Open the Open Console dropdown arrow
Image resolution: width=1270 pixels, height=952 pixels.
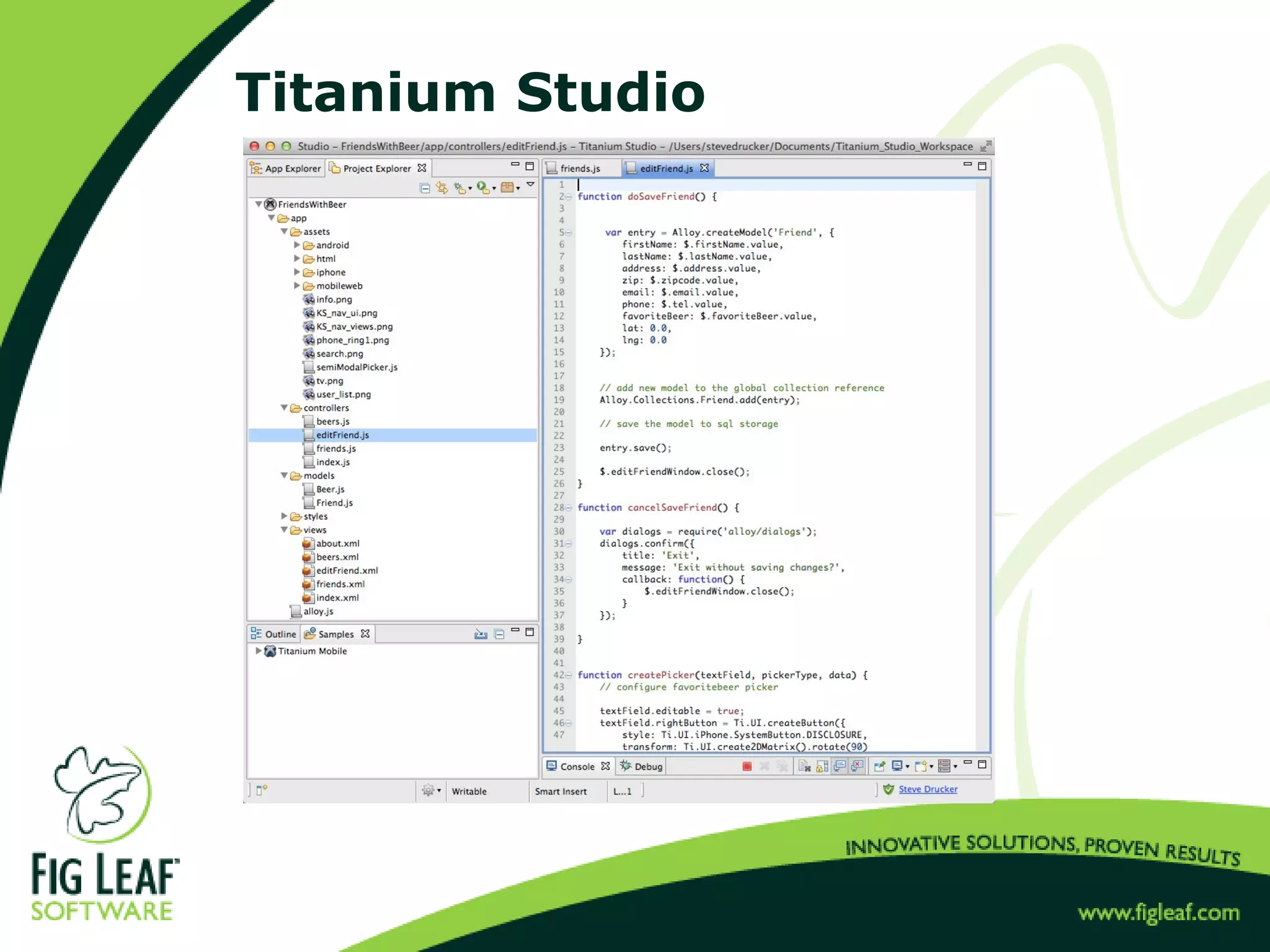[931, 767]
